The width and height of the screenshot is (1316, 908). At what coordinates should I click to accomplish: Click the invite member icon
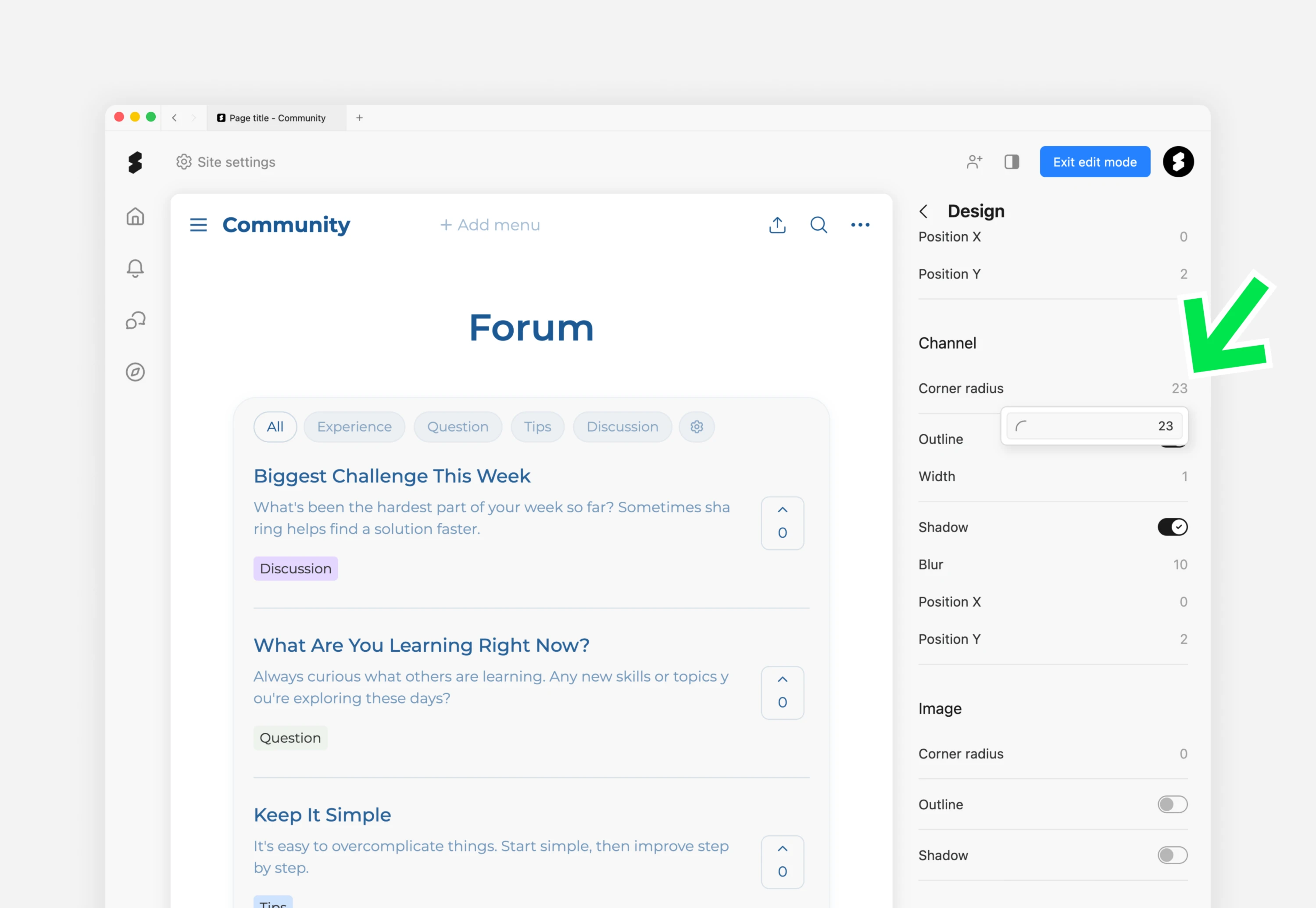coord(974,162)
